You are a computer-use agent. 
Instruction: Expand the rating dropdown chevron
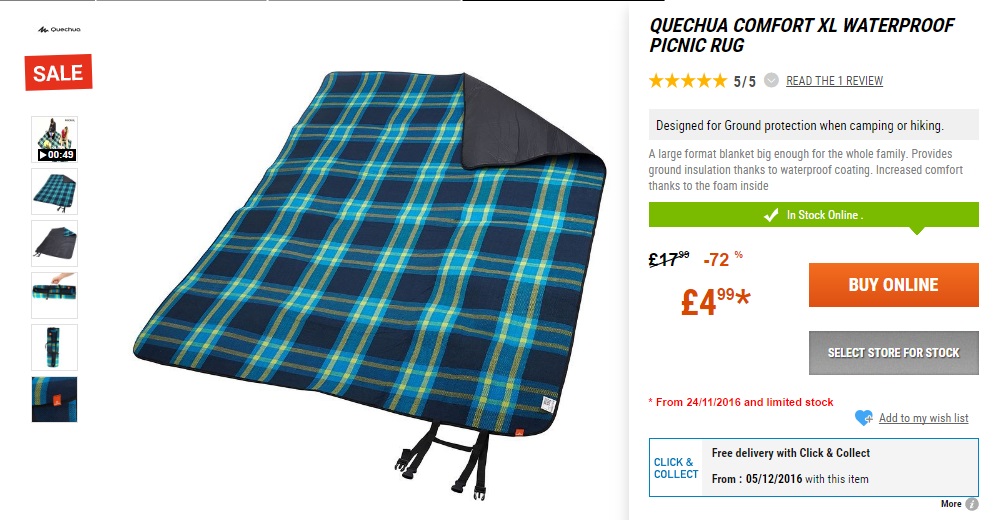(771, 80)
